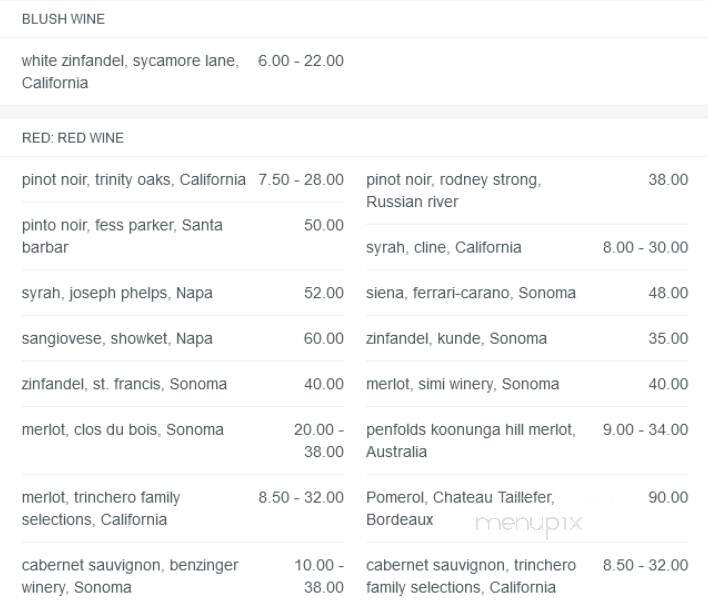Click st. francis 40.00 price

tap(324, 384)
